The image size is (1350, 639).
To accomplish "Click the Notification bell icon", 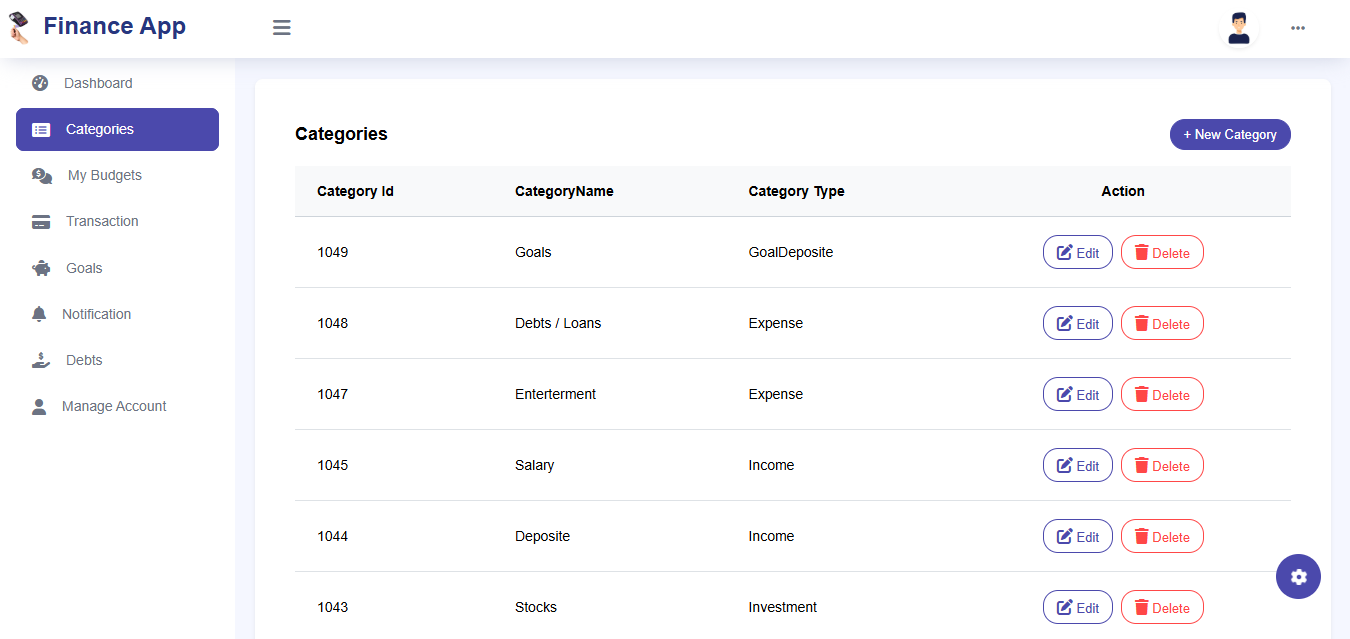I will pos(39,314).
